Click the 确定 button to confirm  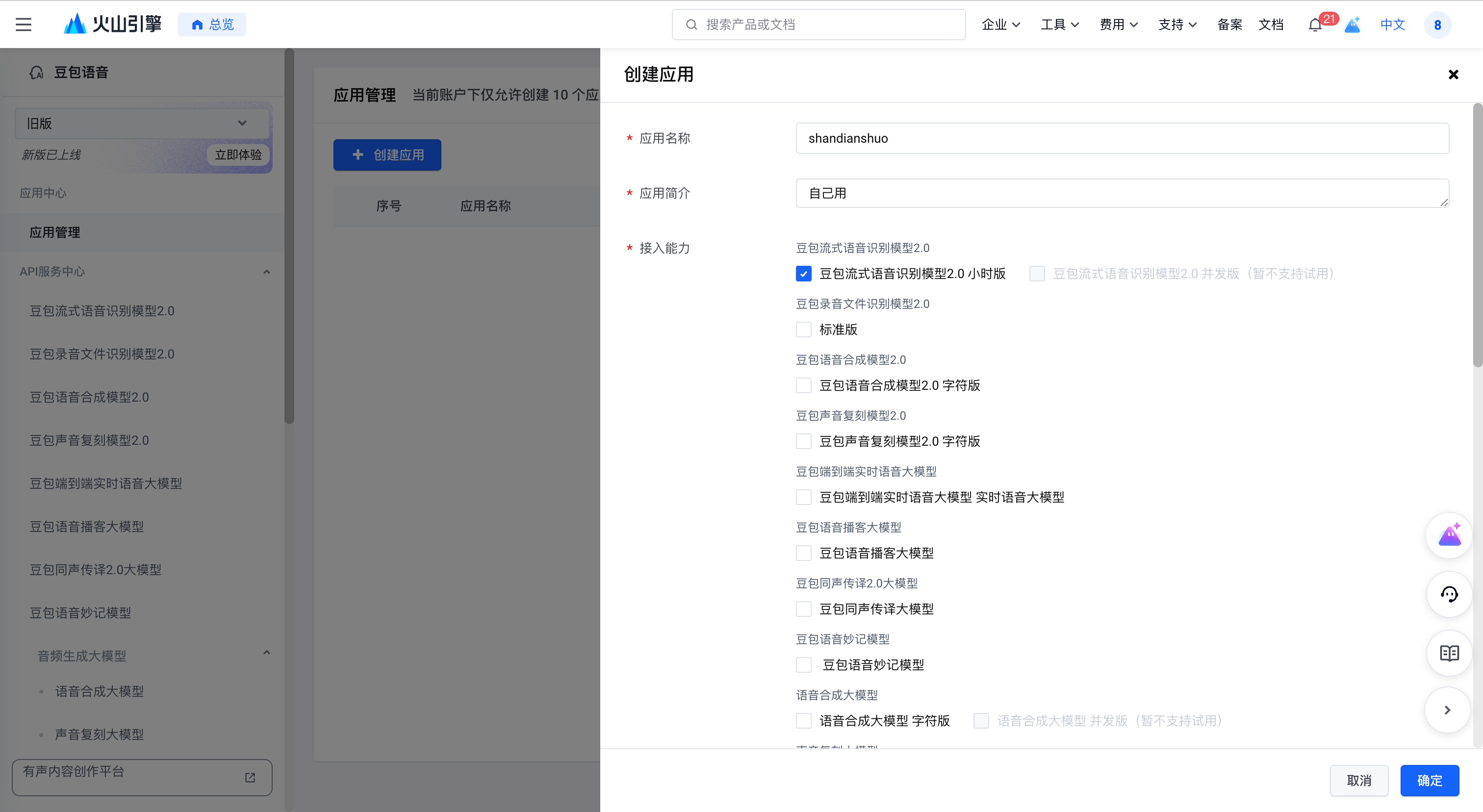[x=1430, y=780]
